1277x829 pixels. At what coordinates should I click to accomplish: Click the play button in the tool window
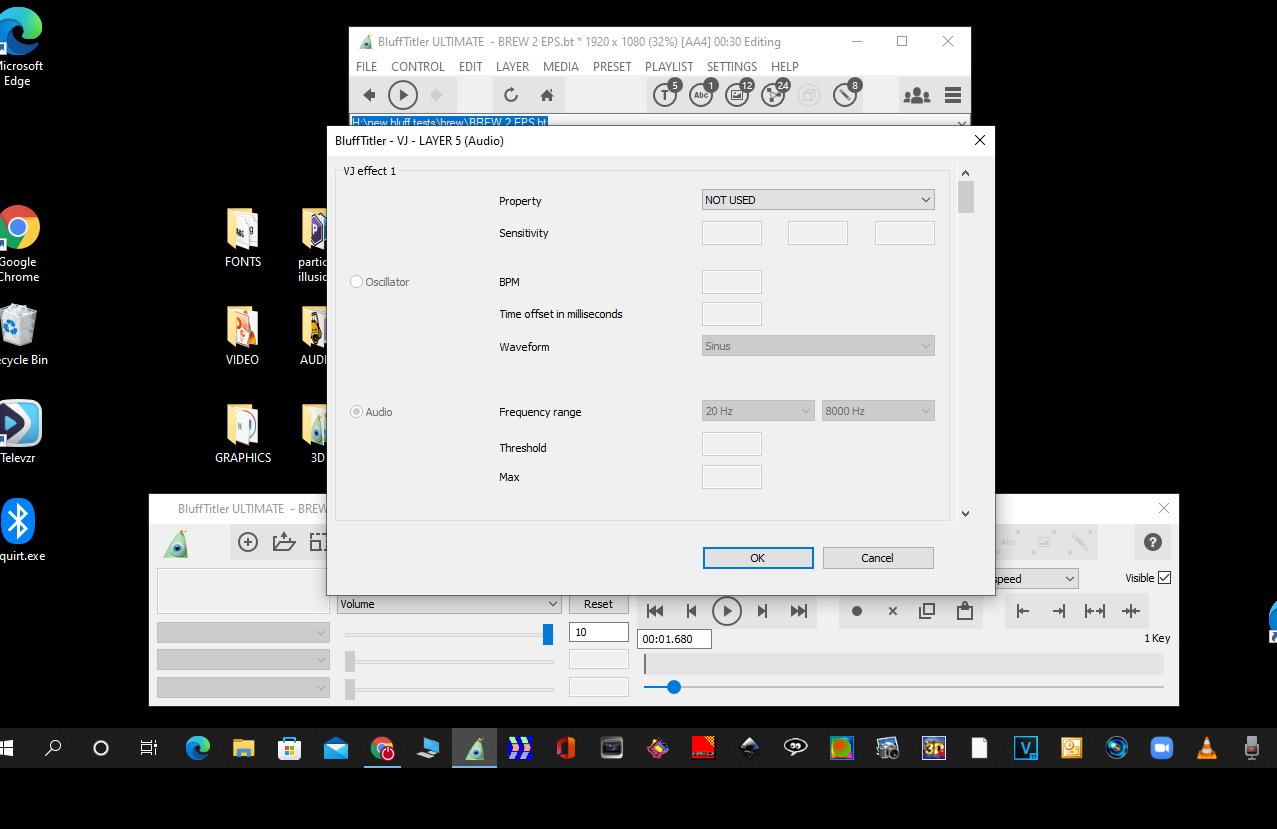pos(727,611)
